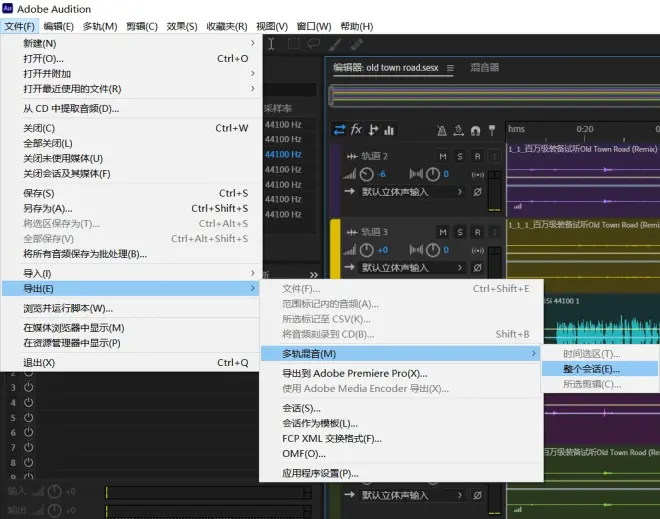Toggle power for effects slot 5
Viewport: 660px width, 519px height.
(x=29, y=418)
